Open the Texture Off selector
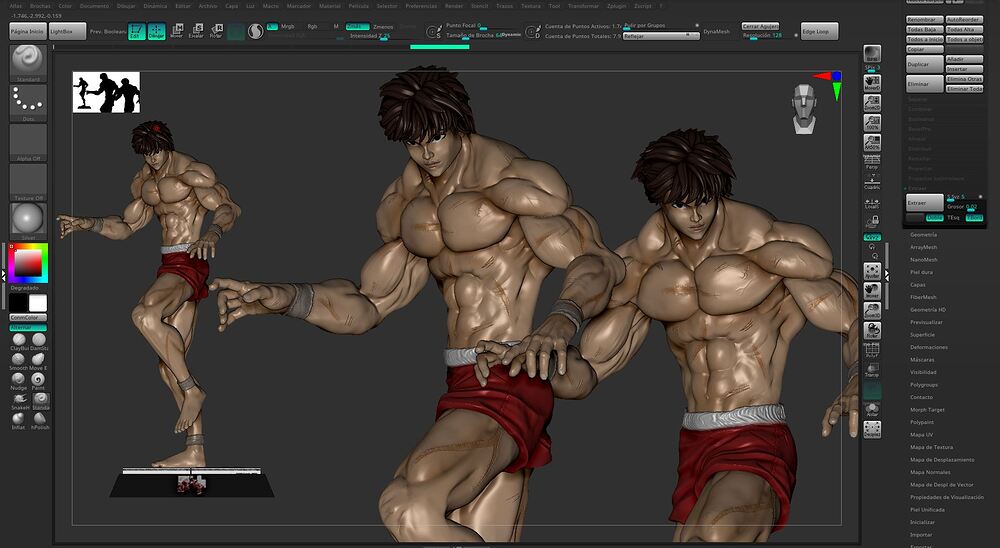The width and height of the screenshot is (1000, 548). (x=28, y=181)
